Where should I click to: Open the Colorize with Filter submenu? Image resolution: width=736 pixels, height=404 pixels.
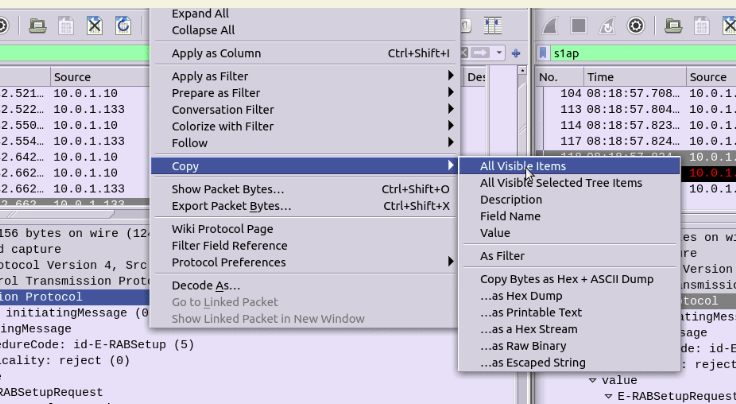[305, 126]
